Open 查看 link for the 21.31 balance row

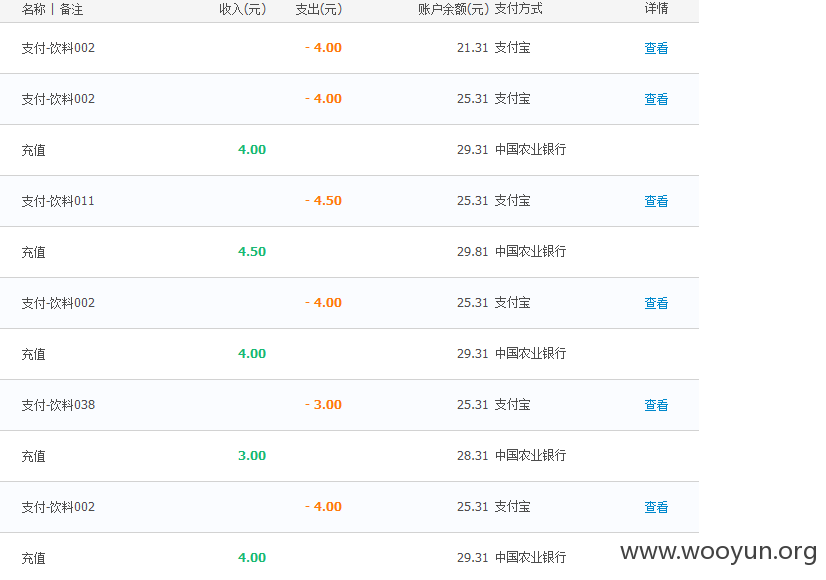[656, 48]
